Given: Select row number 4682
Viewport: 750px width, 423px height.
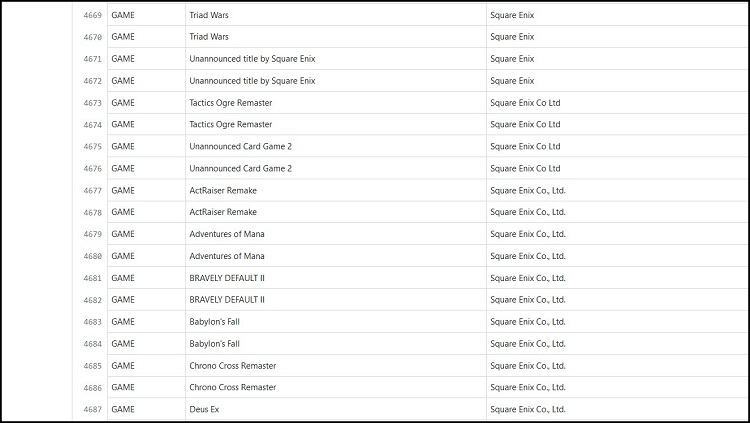Looking at the screenshot, I should 92,300.
